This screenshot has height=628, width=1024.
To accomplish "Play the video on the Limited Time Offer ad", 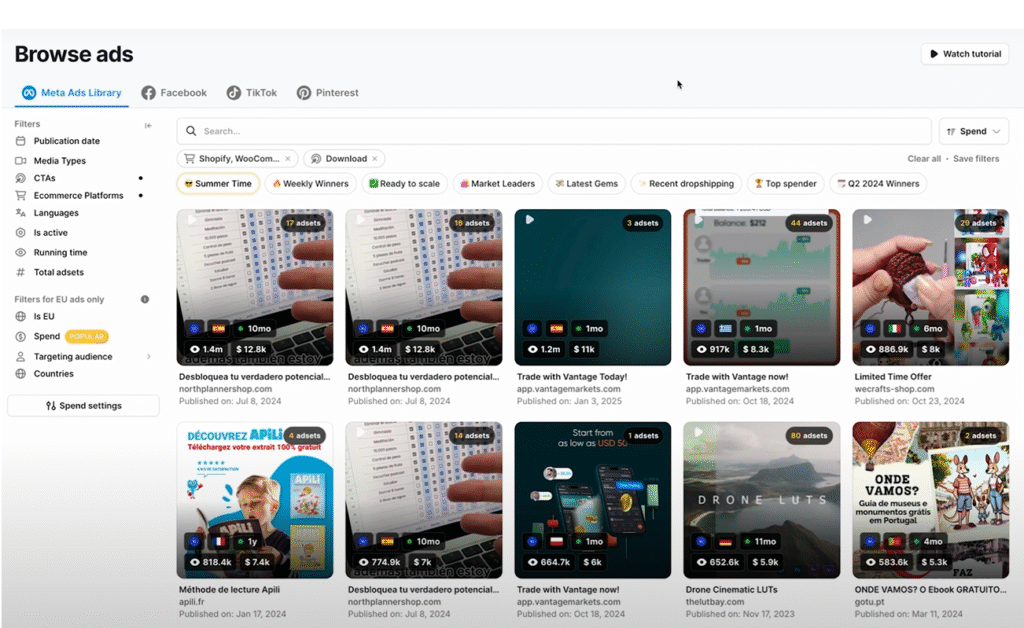I will (867, 220).
